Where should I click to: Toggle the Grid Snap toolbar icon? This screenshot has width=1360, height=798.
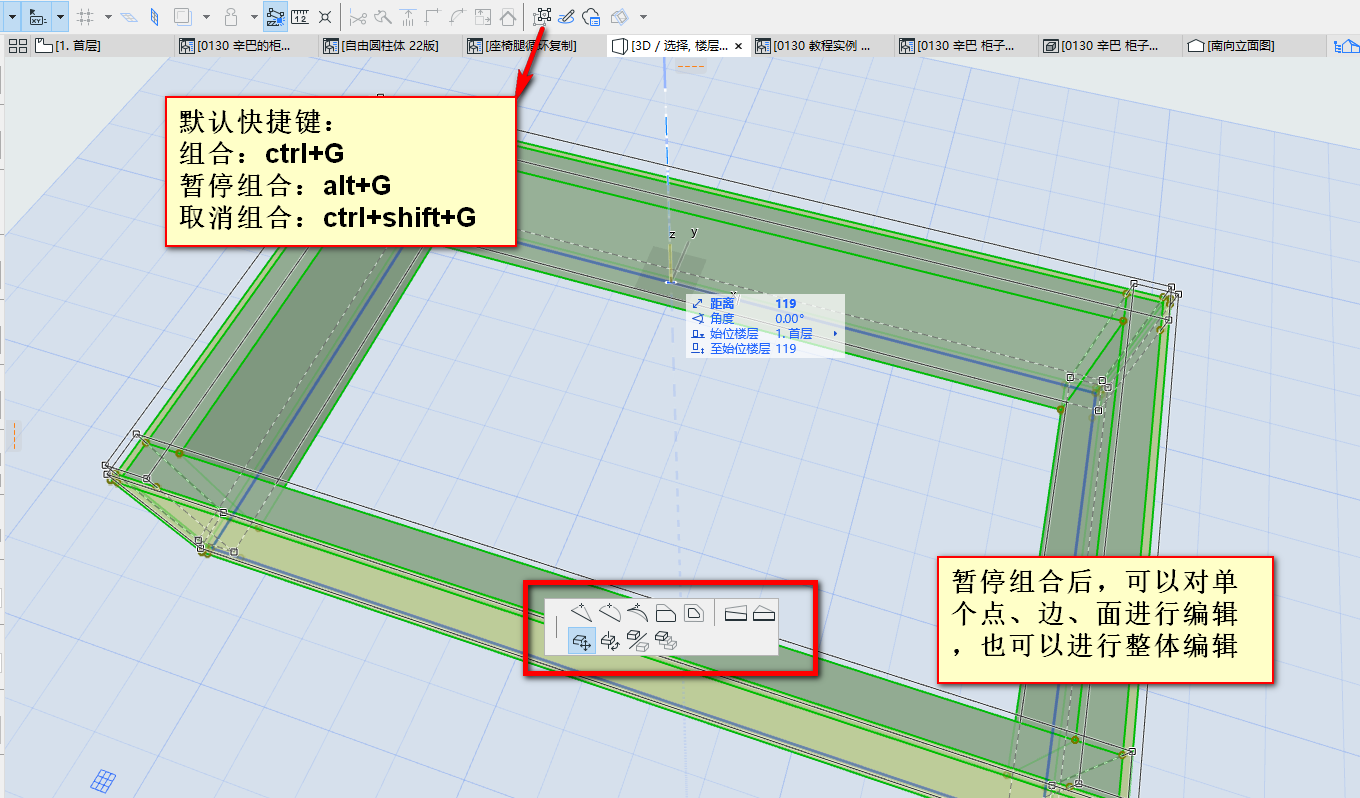point(85,17)
